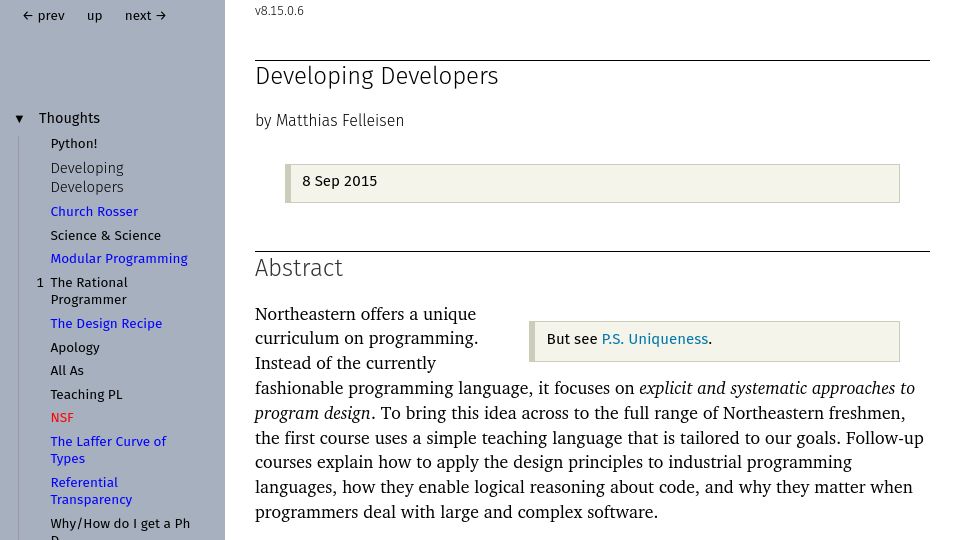Click the Developing Developers page title
Screen dimensions: 960x540
[x=377, y=77]
